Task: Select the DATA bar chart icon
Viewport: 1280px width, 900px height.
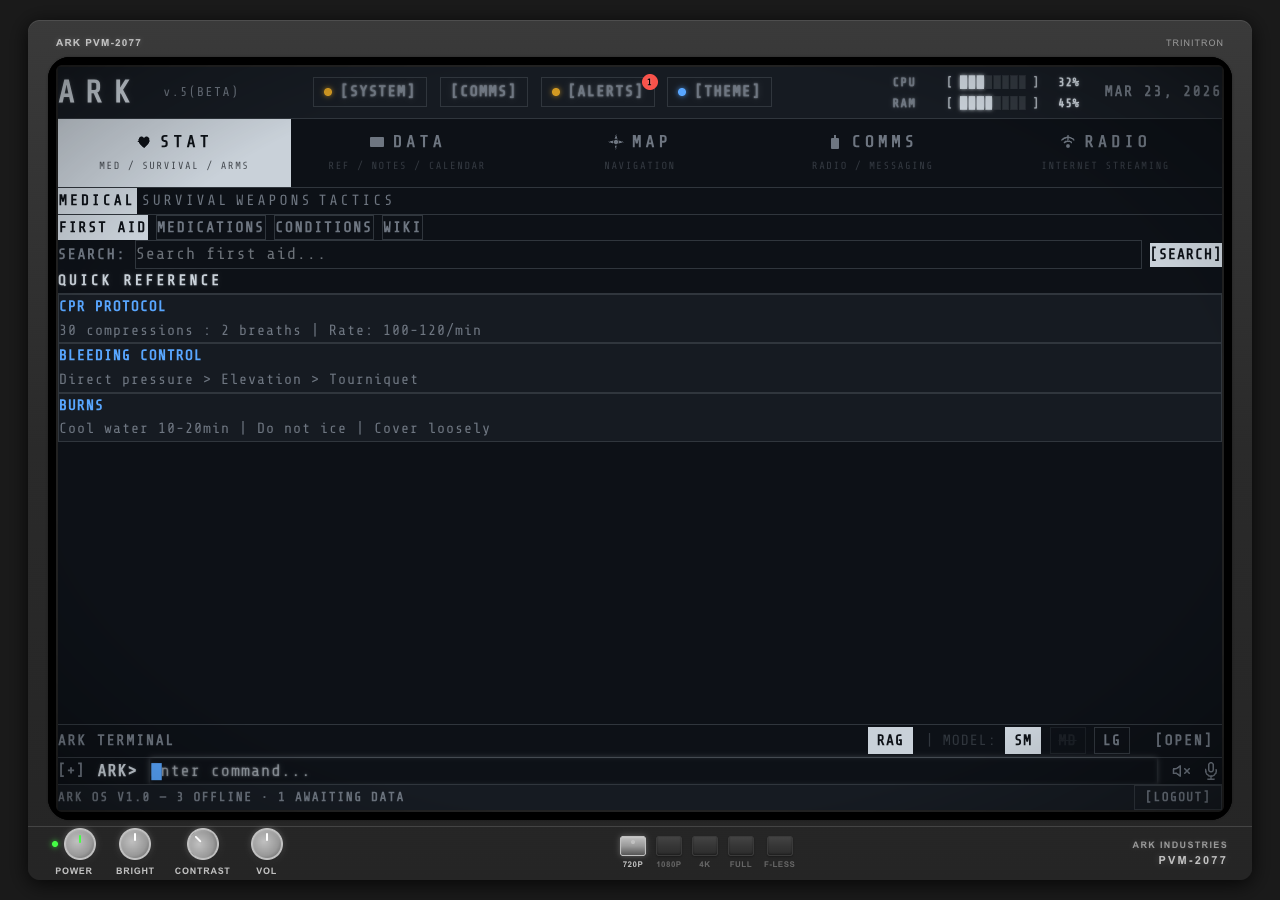Action: point(377,141)
